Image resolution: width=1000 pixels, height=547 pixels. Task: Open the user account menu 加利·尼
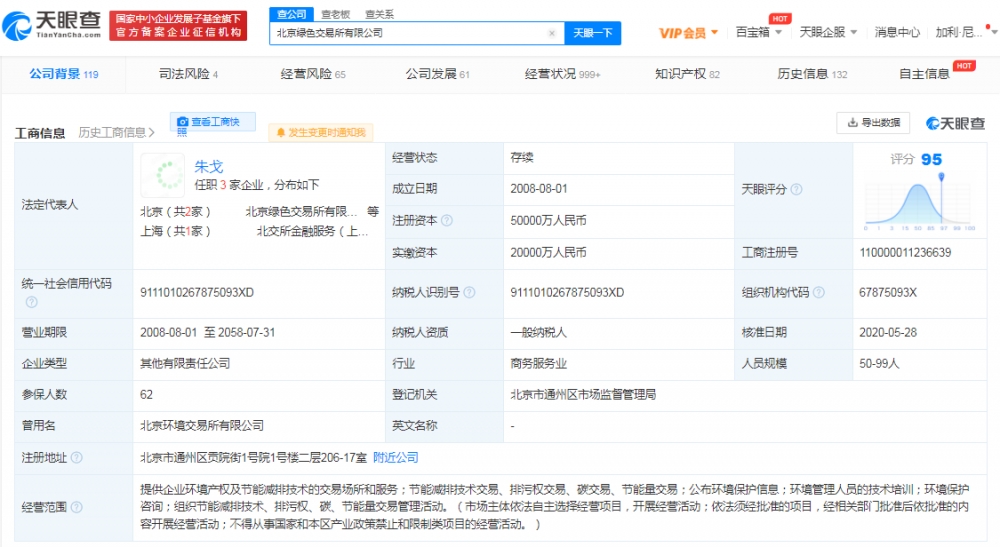(x=966, y=32)
